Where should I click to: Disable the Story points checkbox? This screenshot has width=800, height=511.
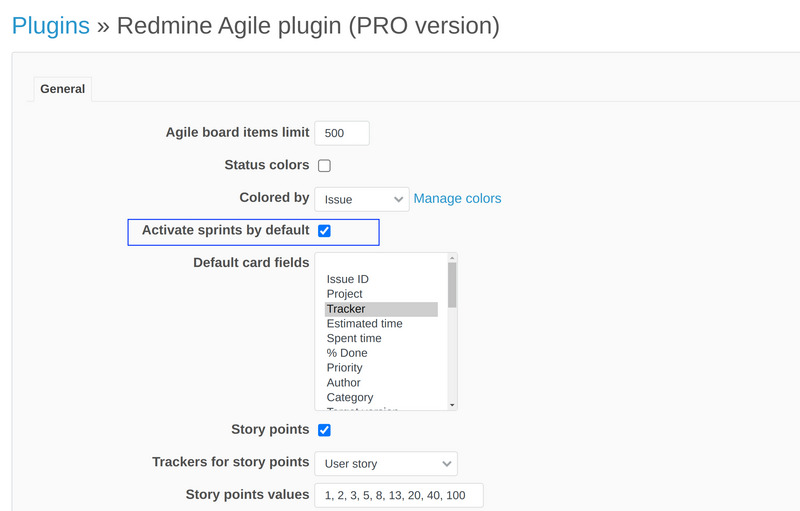(324, 430)
